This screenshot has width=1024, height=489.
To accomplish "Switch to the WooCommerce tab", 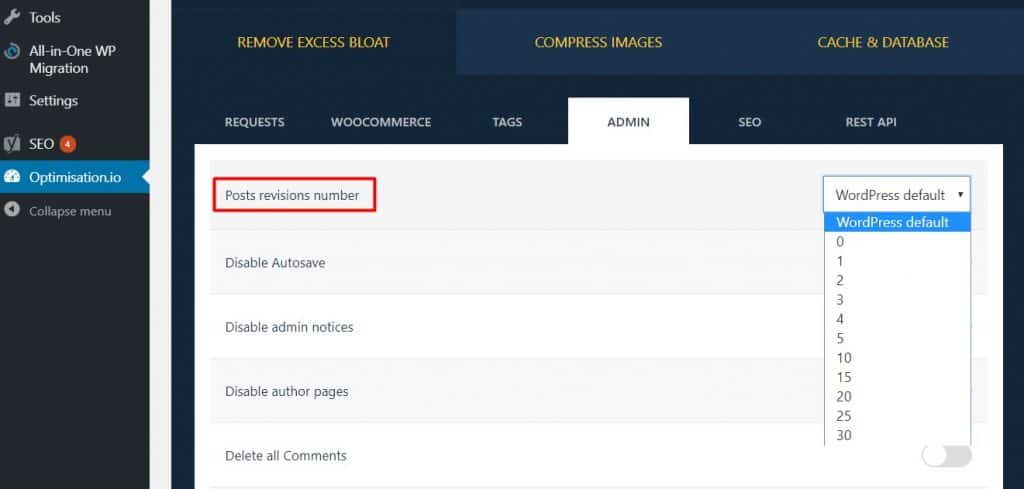I will point(381,122).
